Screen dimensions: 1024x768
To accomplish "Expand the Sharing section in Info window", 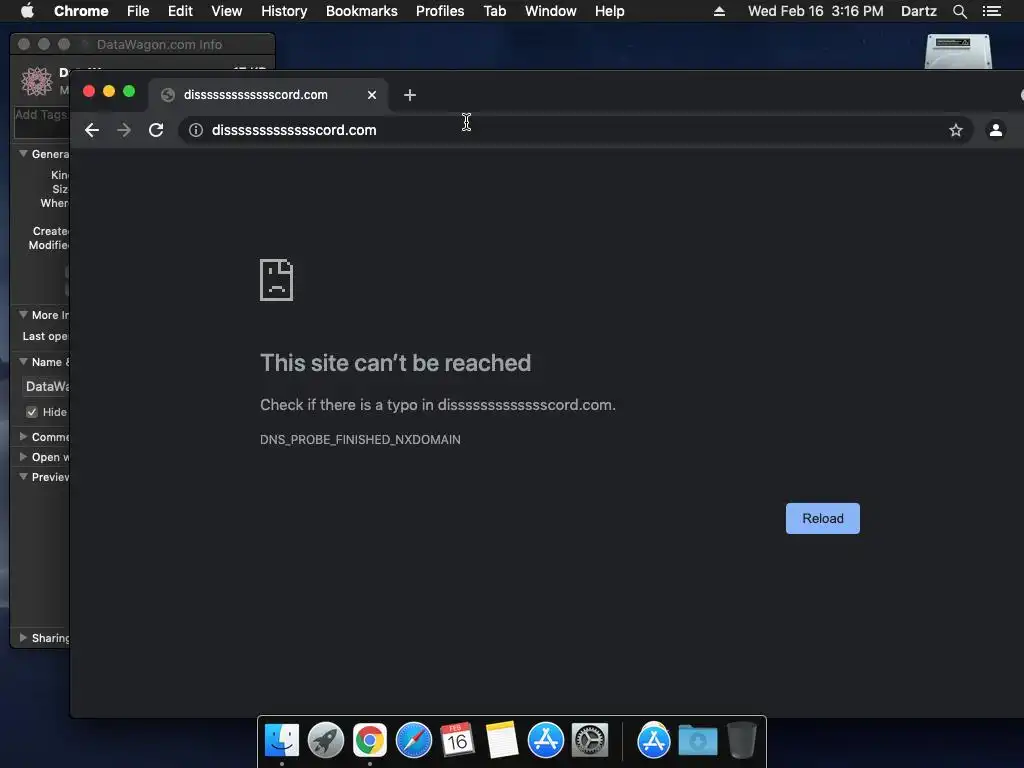I will click(24, 637).
